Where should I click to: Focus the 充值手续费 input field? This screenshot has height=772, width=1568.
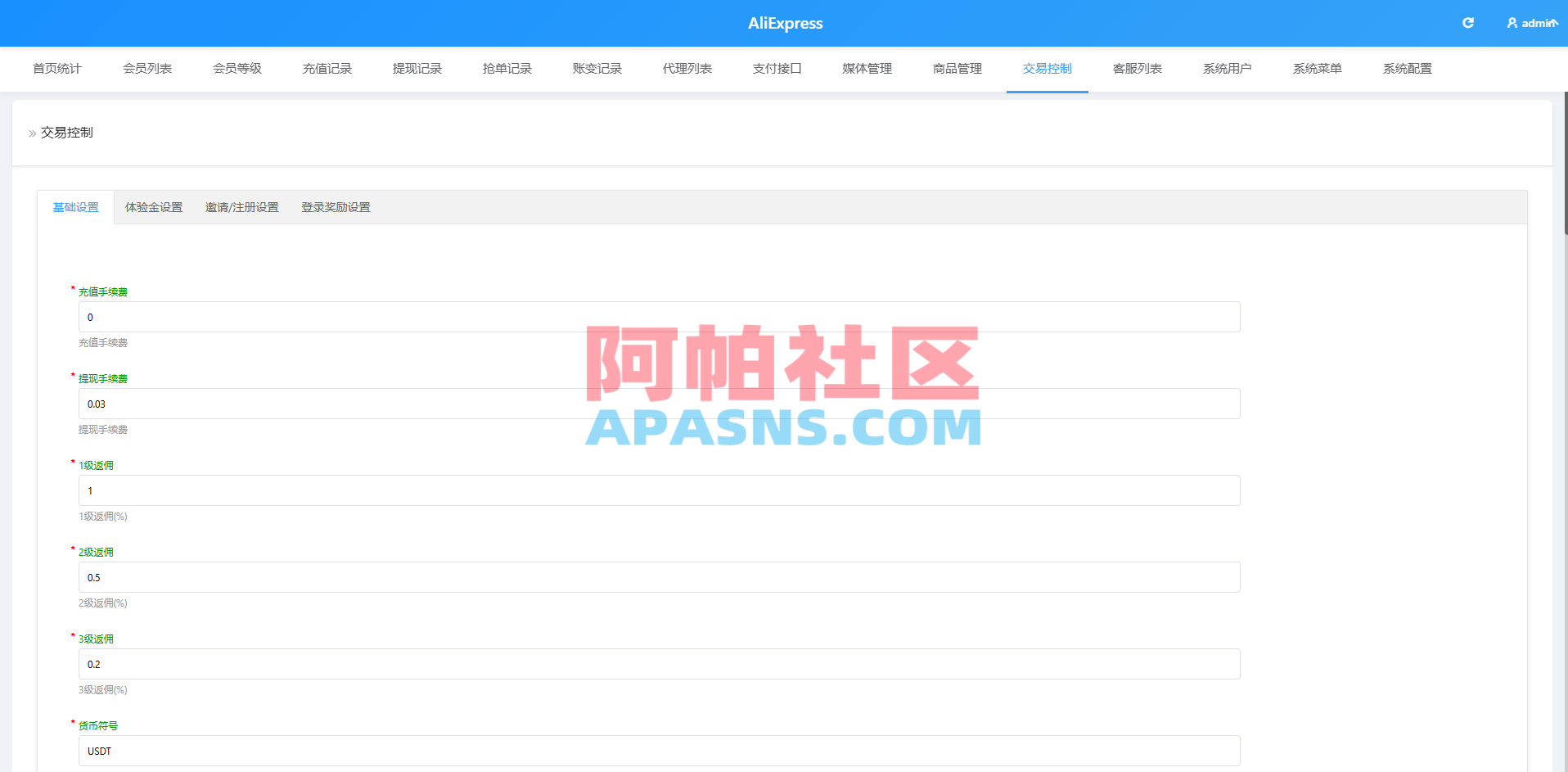[x=660, y=317]
